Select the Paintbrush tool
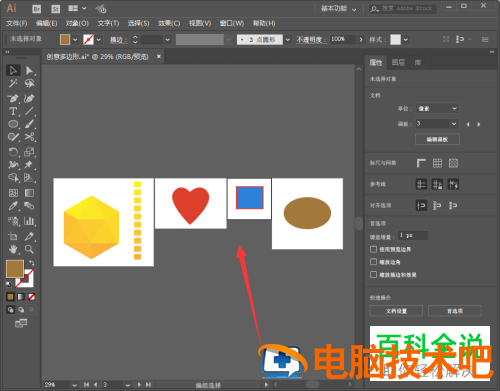500x391 pixels. [x=29, y=124]
